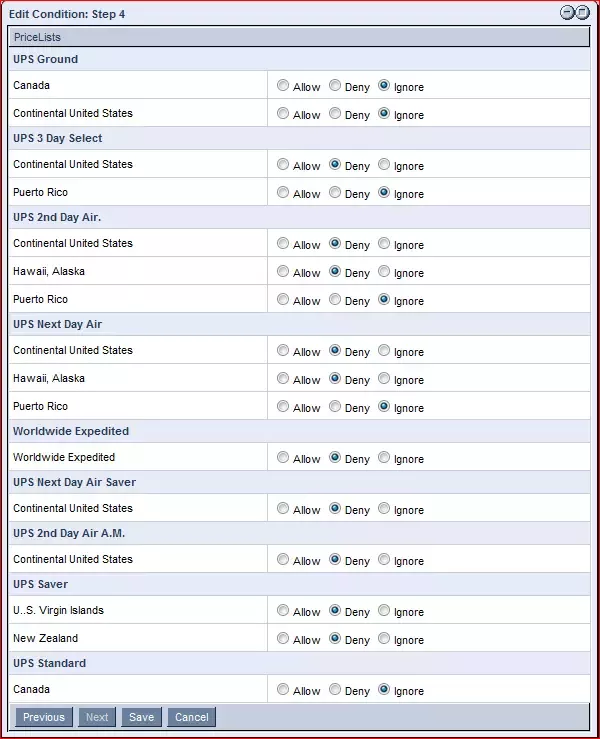
Task: Set New Zealand to Allow
Action: [x=283, y=638]
